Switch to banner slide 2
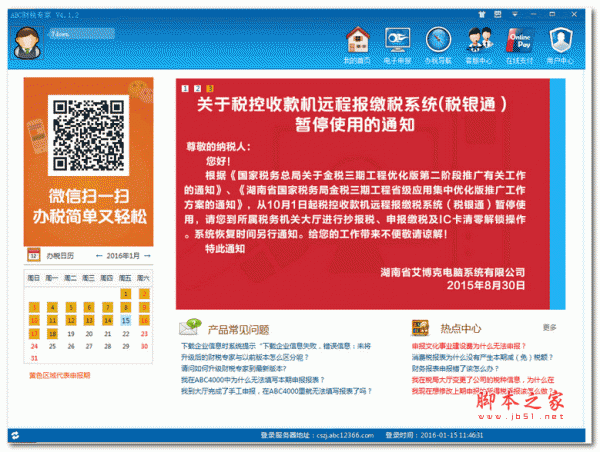The width and height of the screenshot is (600, 452). [x=197, y=88]
